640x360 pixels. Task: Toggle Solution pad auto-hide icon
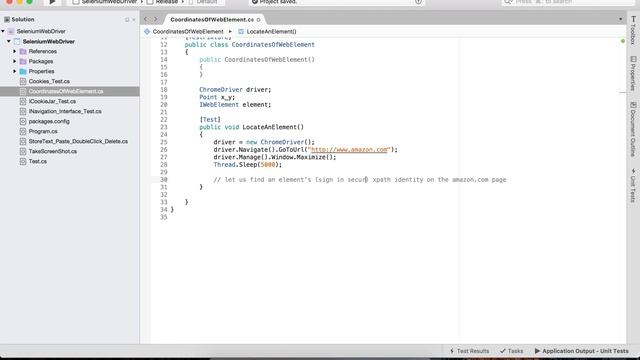click(x=127, y=20)
